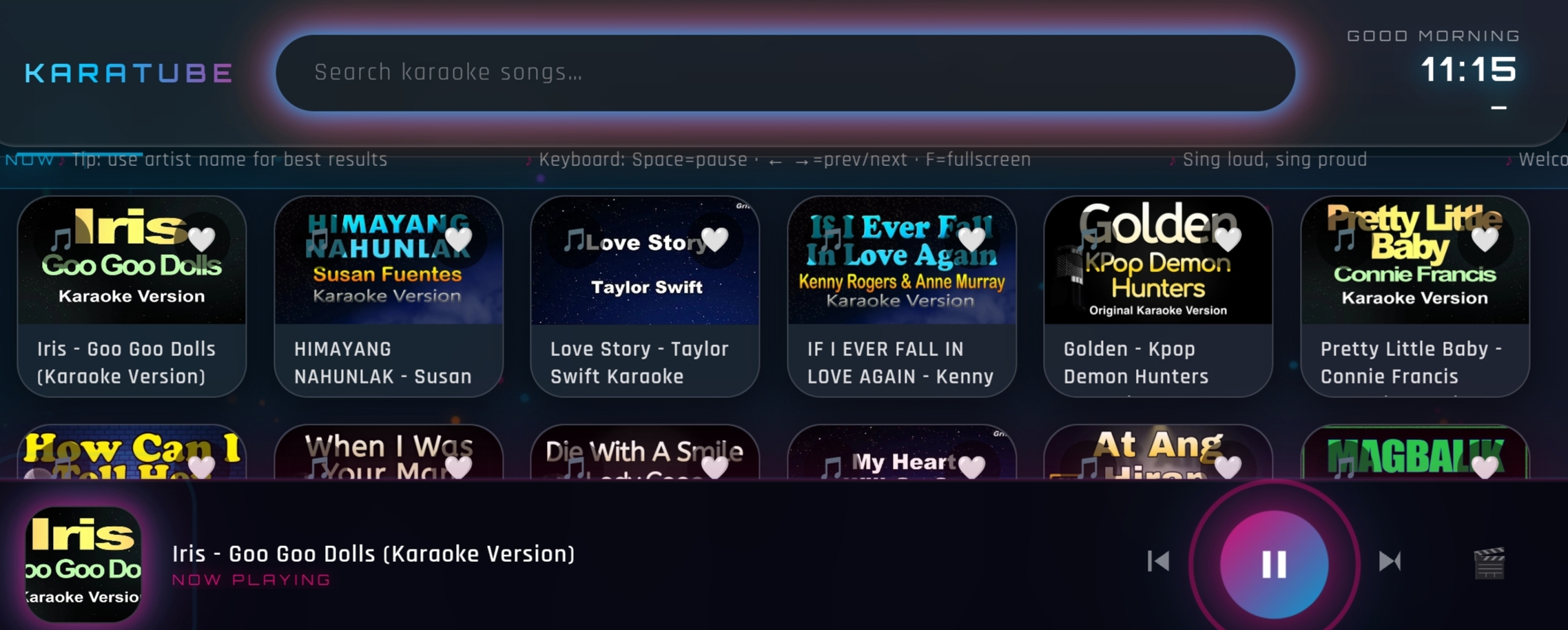Select title 'Love Story - Taylor Swift Karaoke'
This screenshot has height=630, width=1568.
[x=639, y=363]
